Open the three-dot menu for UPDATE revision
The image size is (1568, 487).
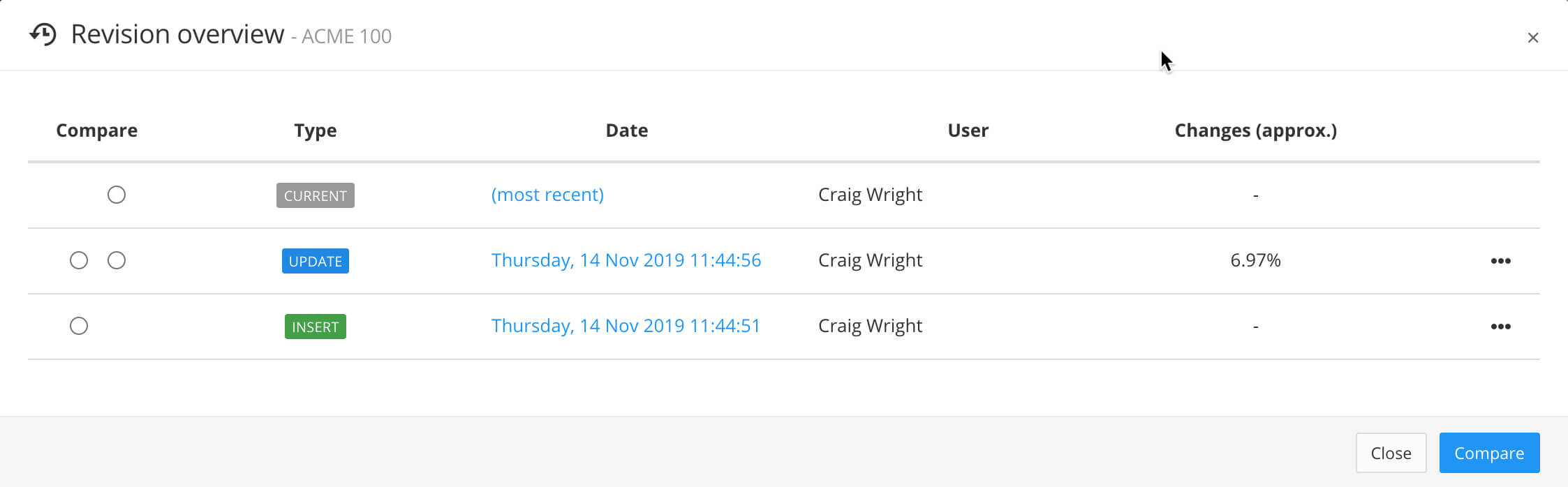click(1500, 261)
